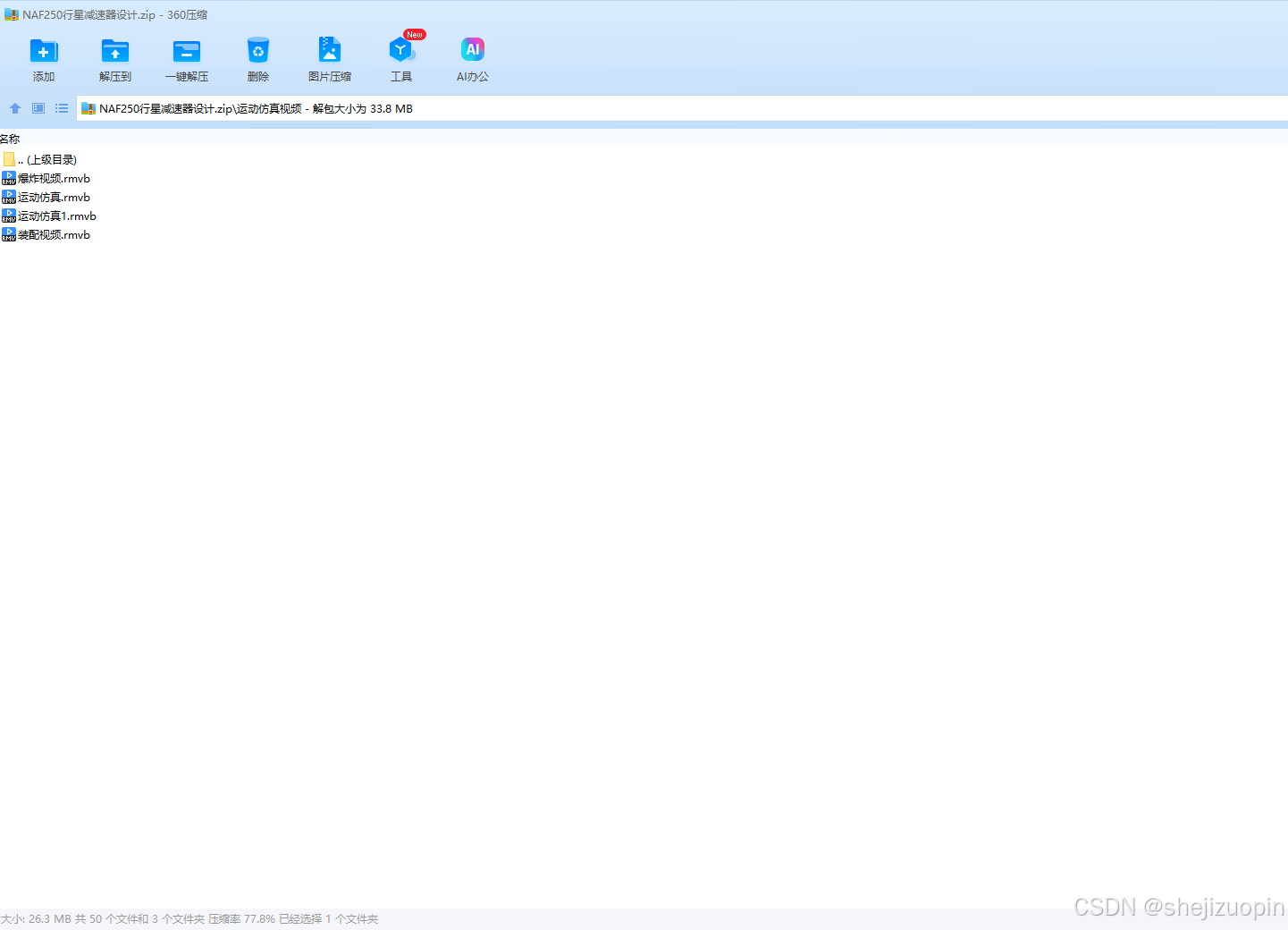Click the RMVB icon beside 爆炸视频.rmvb
The width and height of the screenshot is (1288, 930).
[9, 178]
